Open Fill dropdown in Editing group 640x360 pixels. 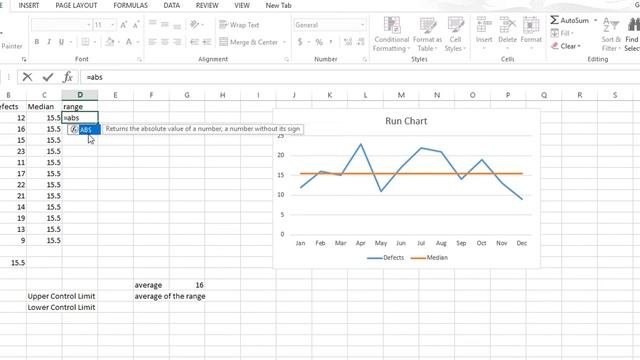pos(562,33)
